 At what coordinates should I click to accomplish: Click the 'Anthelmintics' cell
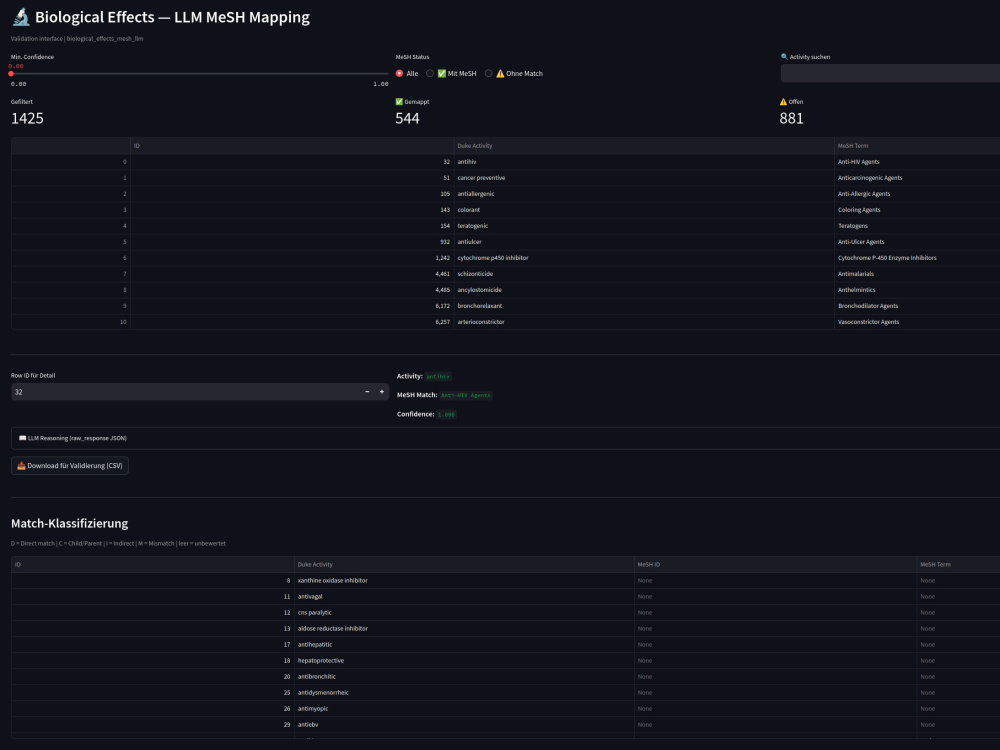(x=917, y=290)
